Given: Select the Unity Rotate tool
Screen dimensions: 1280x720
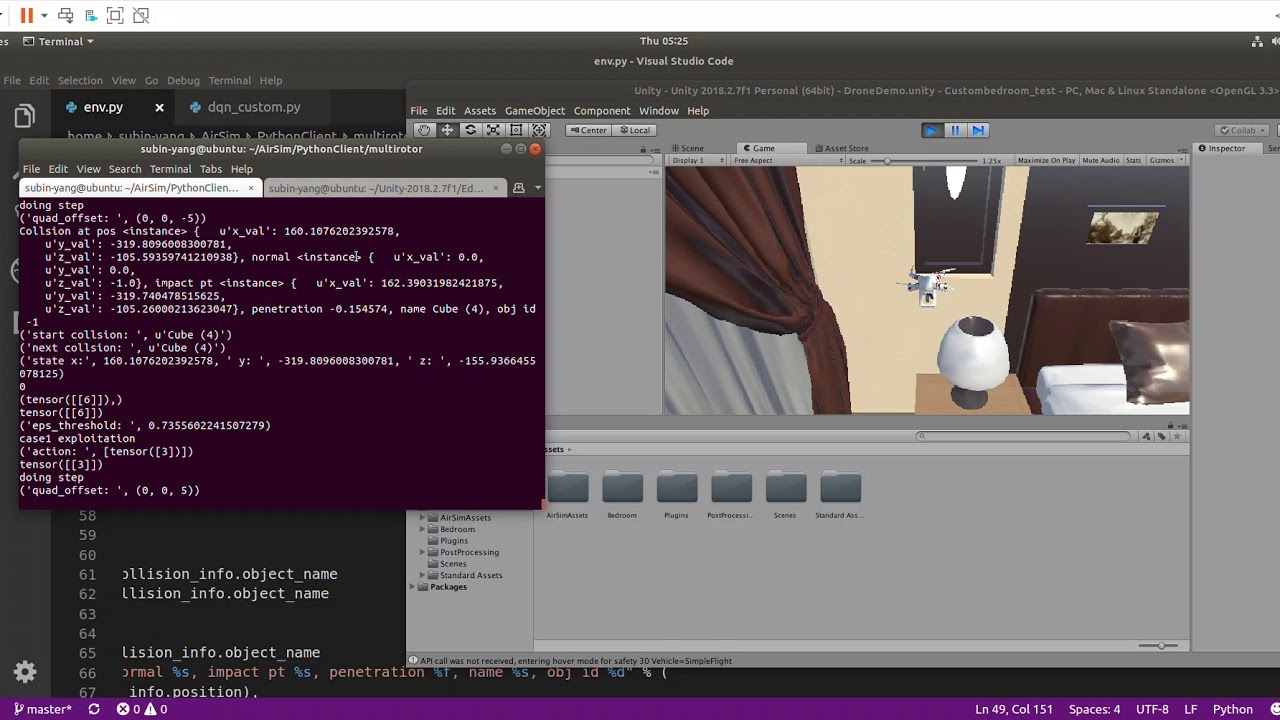Looking at the screenshot, I should [470, 130].
